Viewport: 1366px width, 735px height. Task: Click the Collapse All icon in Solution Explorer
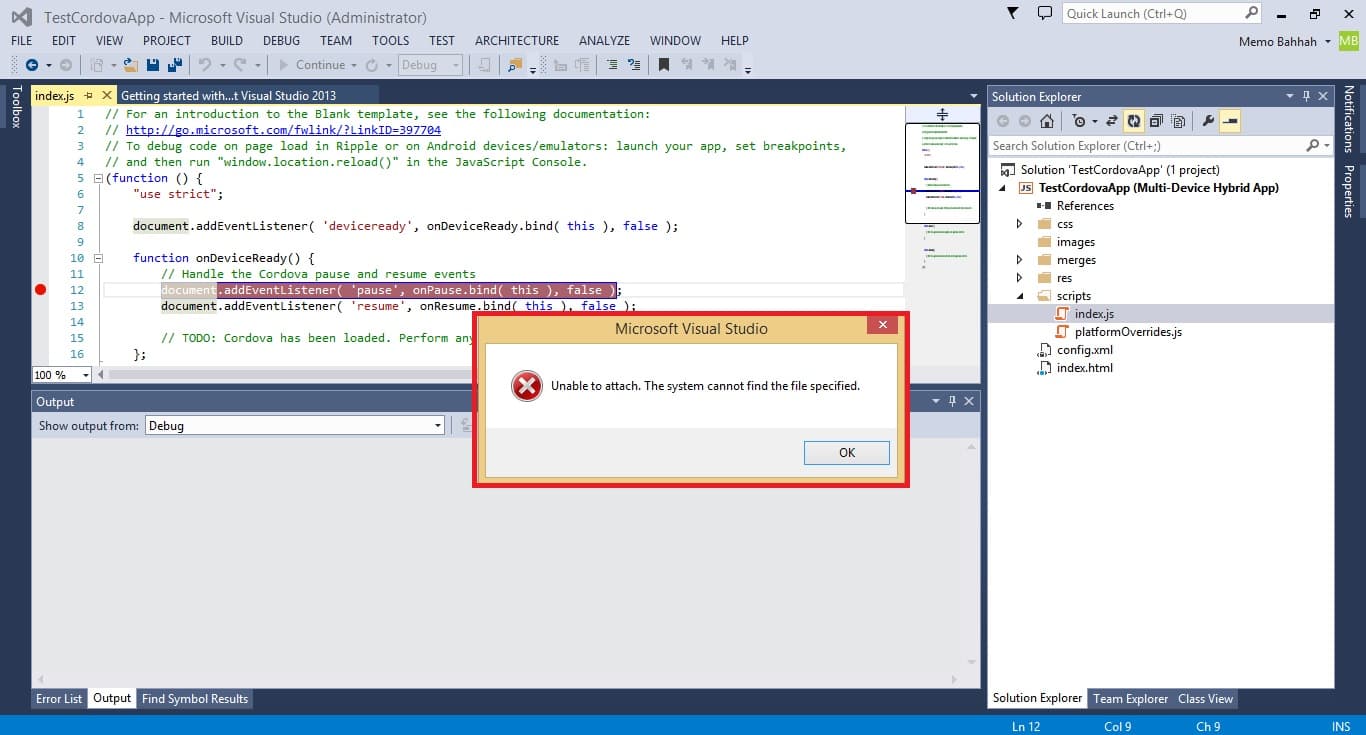pos(1156,121)
